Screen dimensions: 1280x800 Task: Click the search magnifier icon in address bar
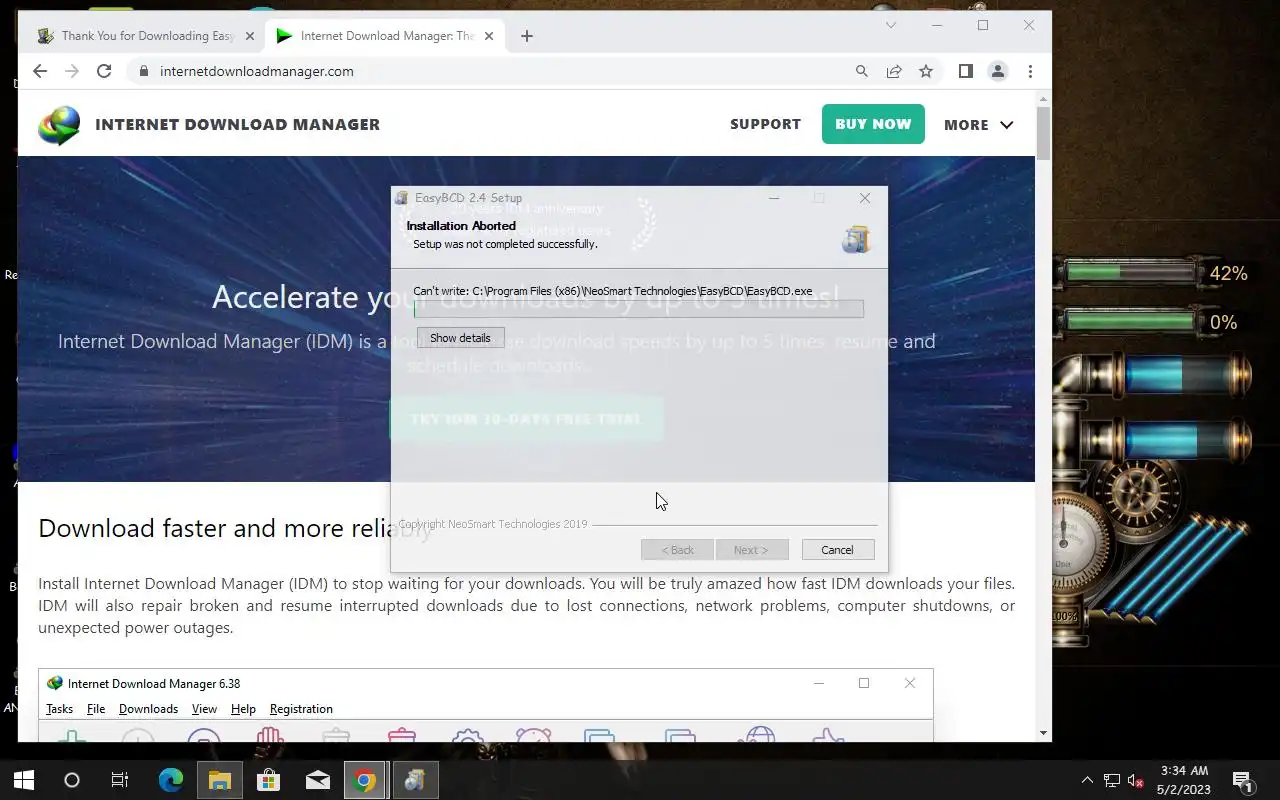click(x=862, y=71)
